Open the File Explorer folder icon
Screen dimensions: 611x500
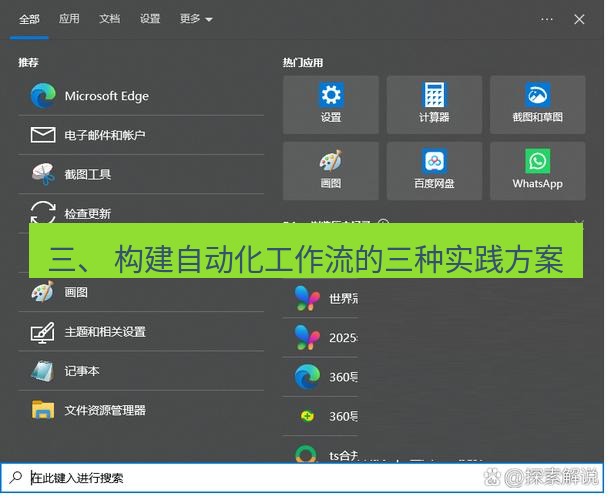tap(43, 410)
